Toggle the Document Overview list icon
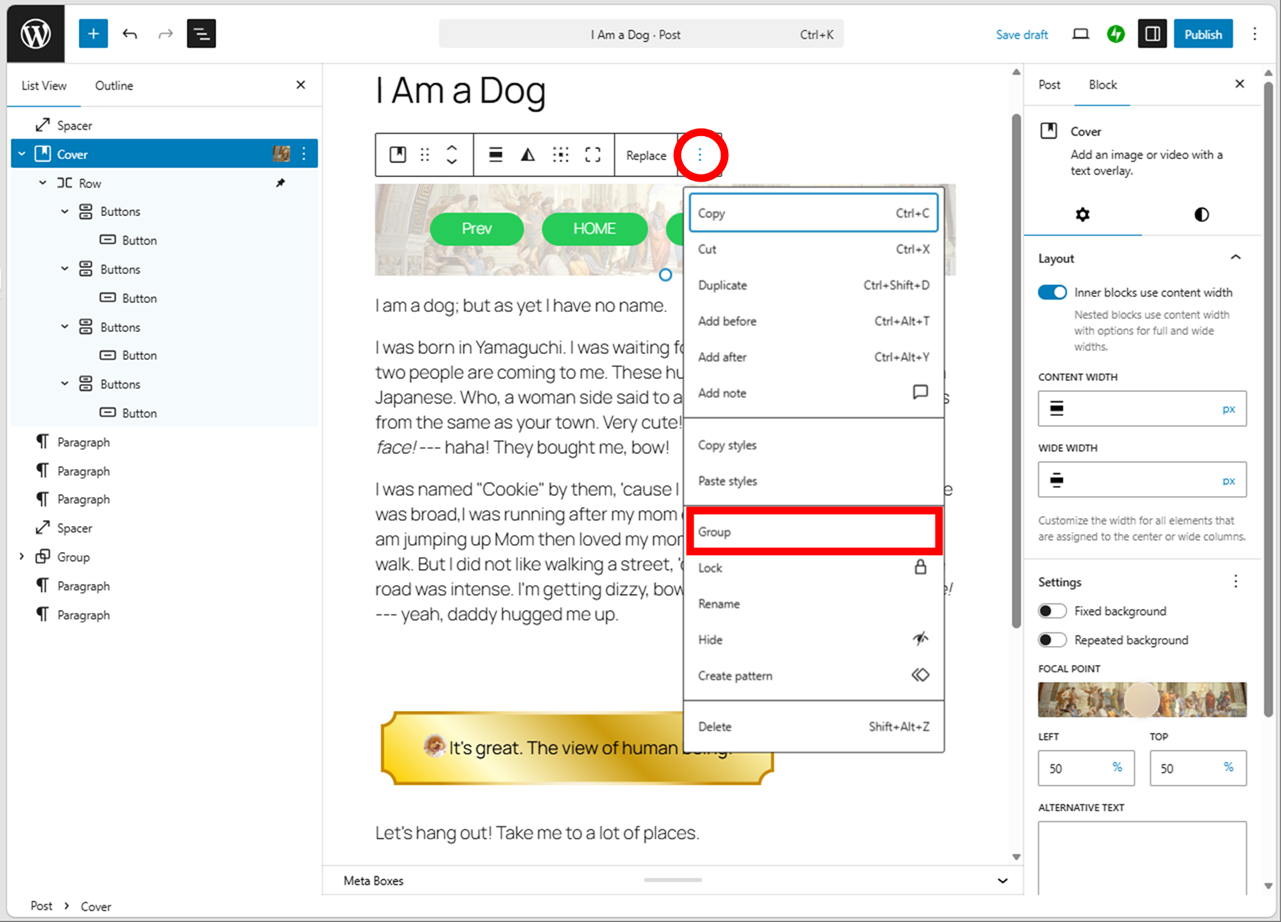The height and width of the screenshot is (922, 1281). (x=201, y=34)
